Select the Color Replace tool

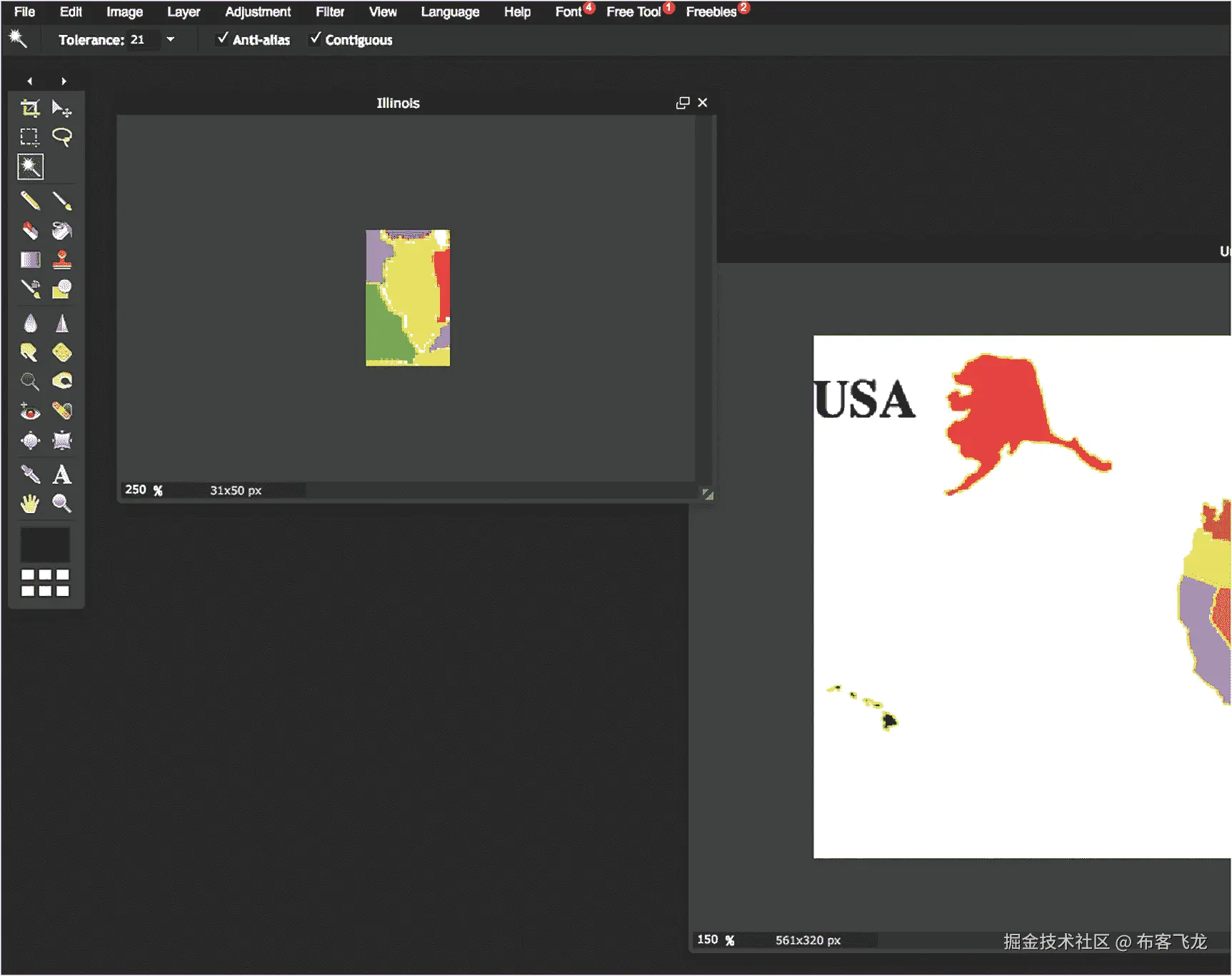[30, 289]
